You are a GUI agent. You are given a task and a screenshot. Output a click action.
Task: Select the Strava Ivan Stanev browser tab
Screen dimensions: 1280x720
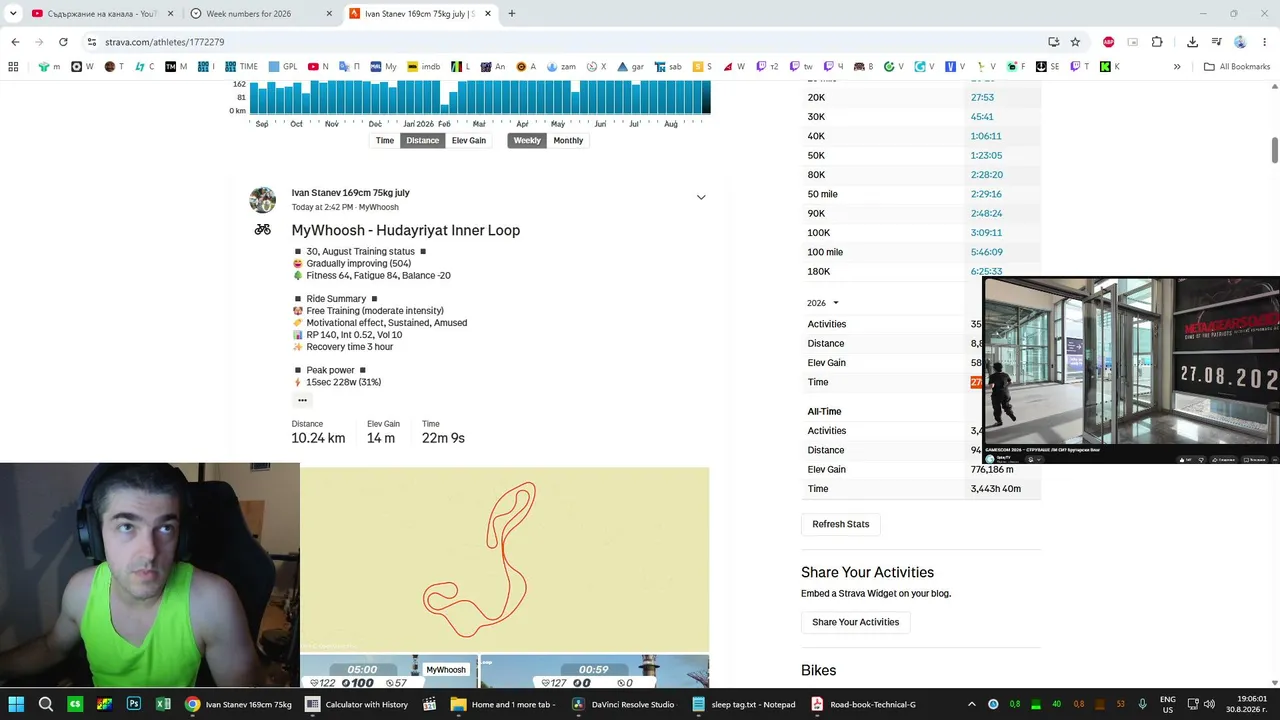[419, 14]
